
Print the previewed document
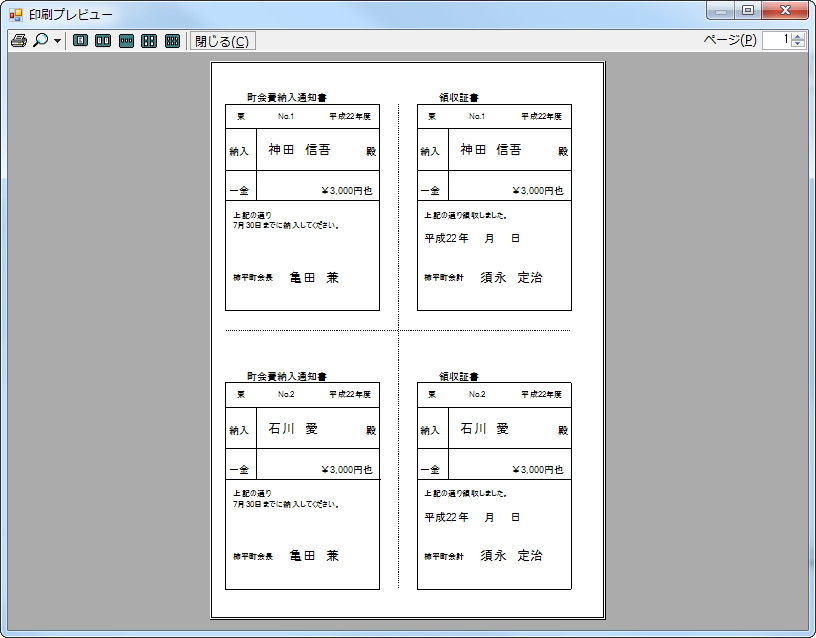tap(18, 41)
